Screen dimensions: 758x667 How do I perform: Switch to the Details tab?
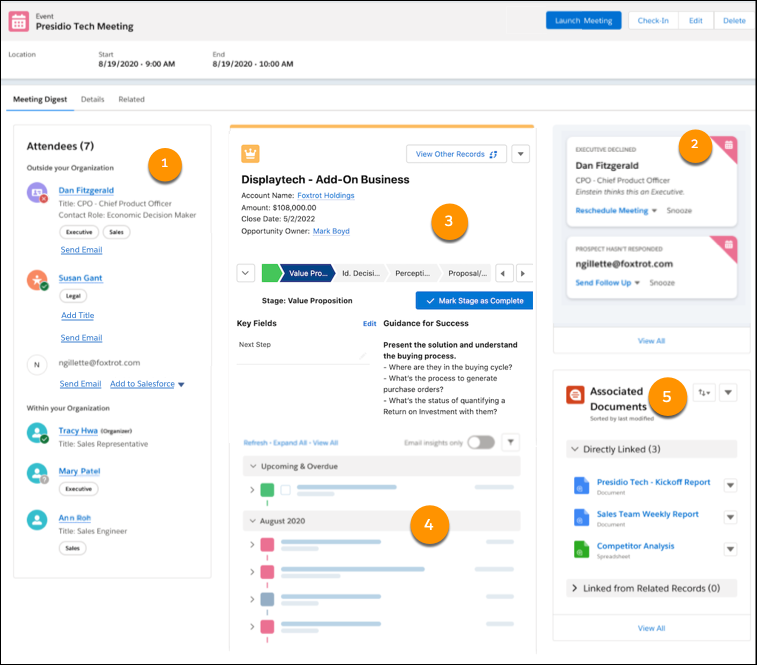click(92, 100)
